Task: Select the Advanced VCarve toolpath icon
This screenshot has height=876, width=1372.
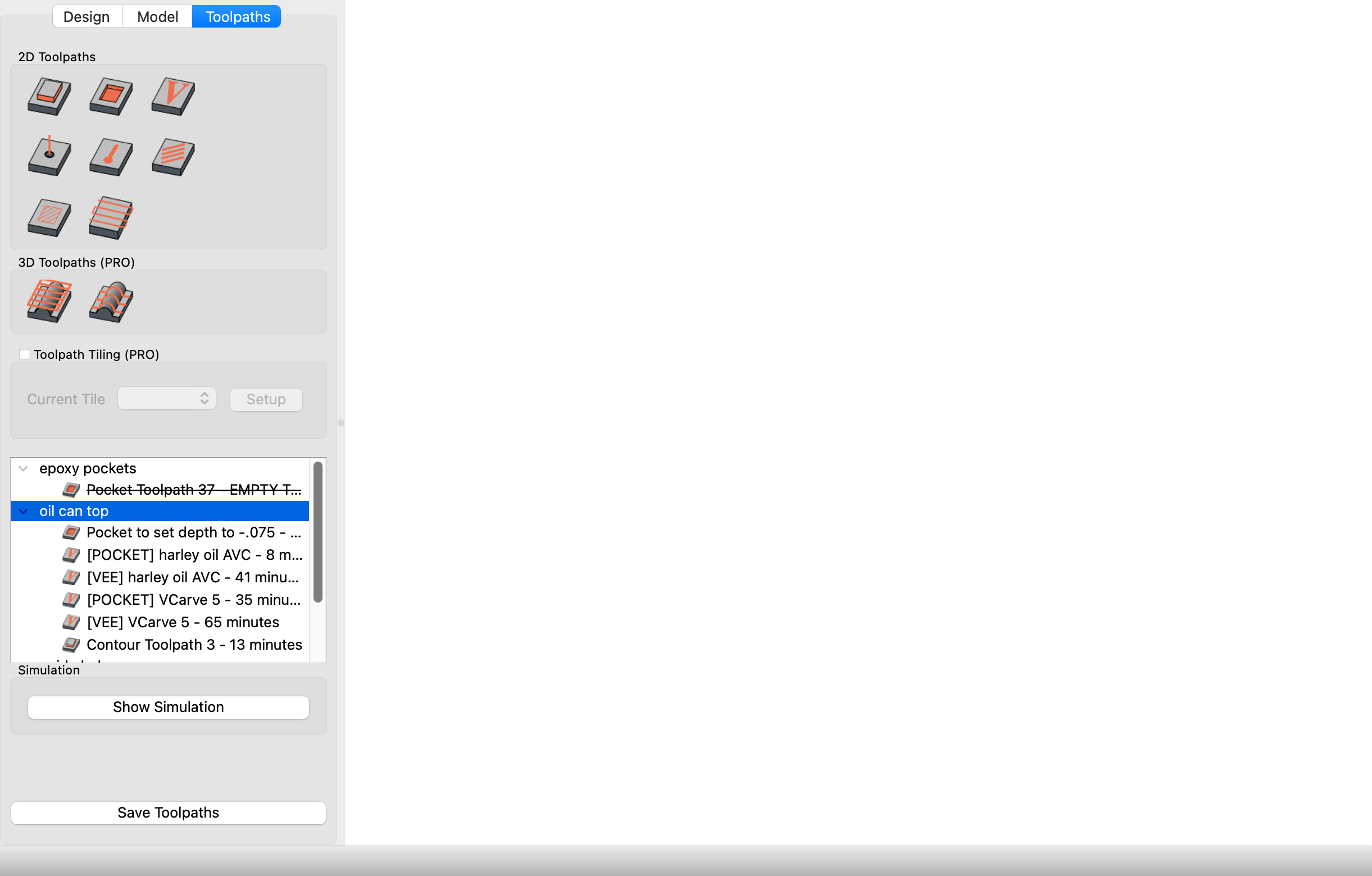Action: tap(49, 217)
